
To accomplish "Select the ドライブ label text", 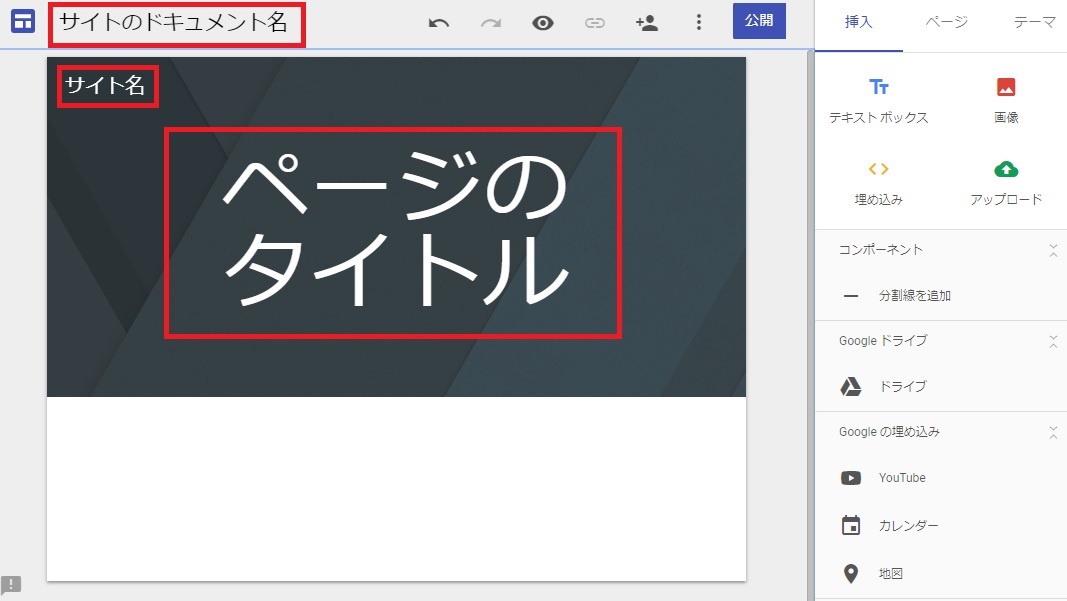I will click(902, 387).
